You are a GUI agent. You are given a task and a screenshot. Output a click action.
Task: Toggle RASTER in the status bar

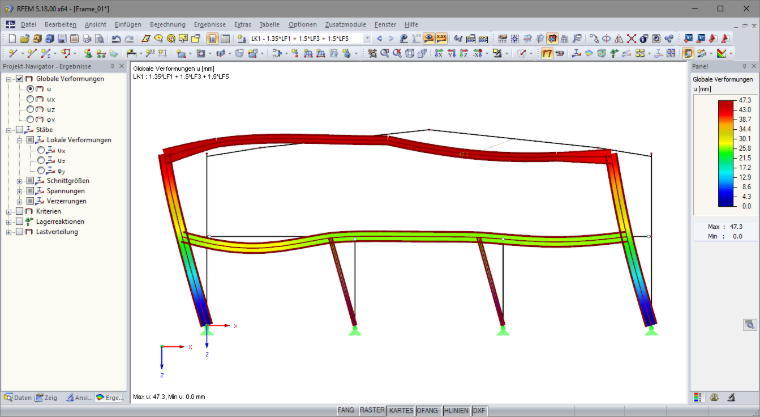tap(372, 410)
